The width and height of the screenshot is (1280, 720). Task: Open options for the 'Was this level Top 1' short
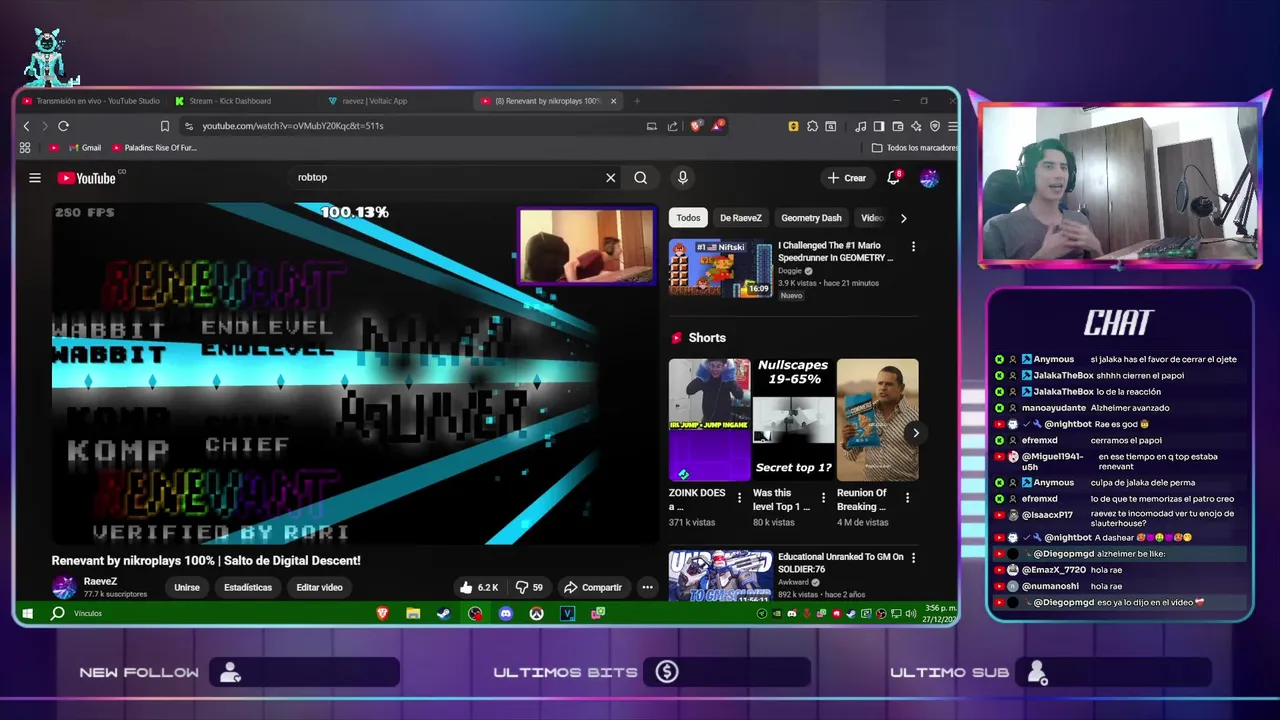(824, 497)
